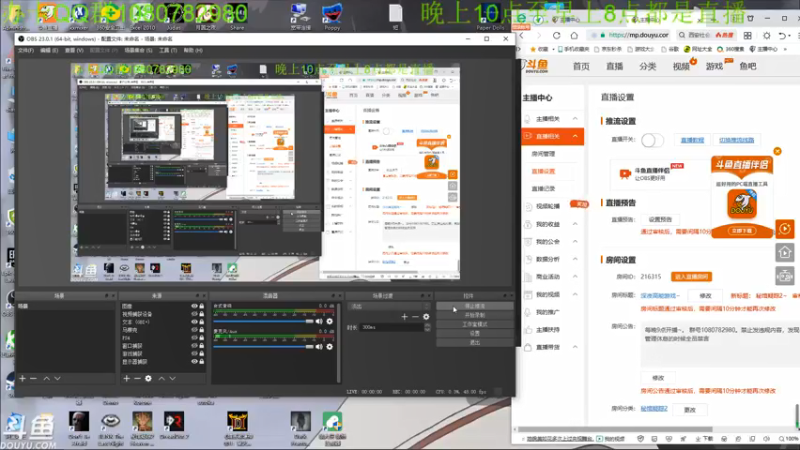Go to 分类 tab on Douyu
The height and width of the screenshot is (450, 800).
[647, 66]
